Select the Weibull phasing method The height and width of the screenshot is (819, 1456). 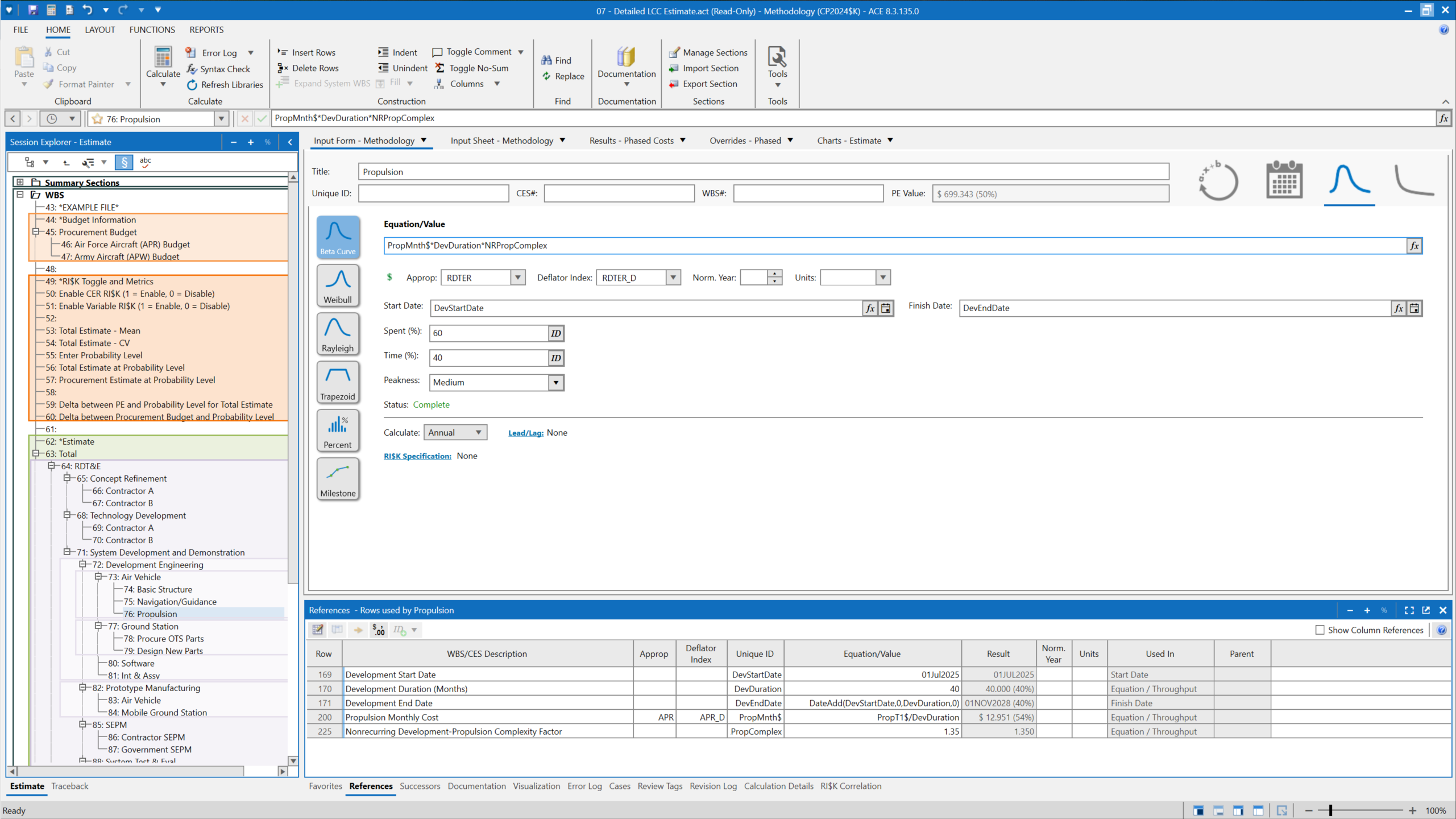coord(338,285)
